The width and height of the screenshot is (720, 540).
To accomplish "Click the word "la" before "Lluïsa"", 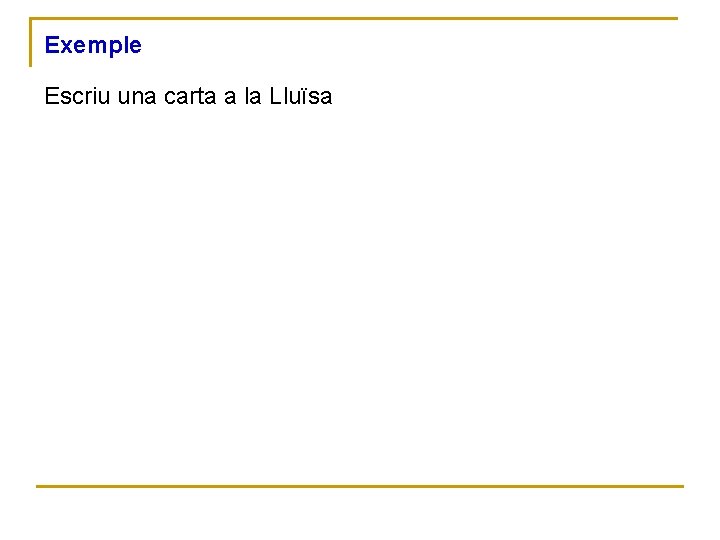I will coord(253,97).
